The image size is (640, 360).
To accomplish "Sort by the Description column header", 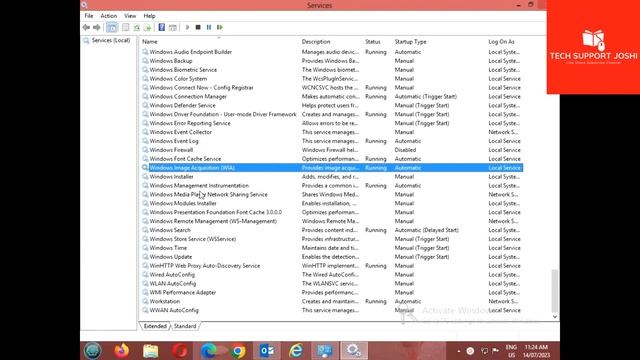I will 316,42.
